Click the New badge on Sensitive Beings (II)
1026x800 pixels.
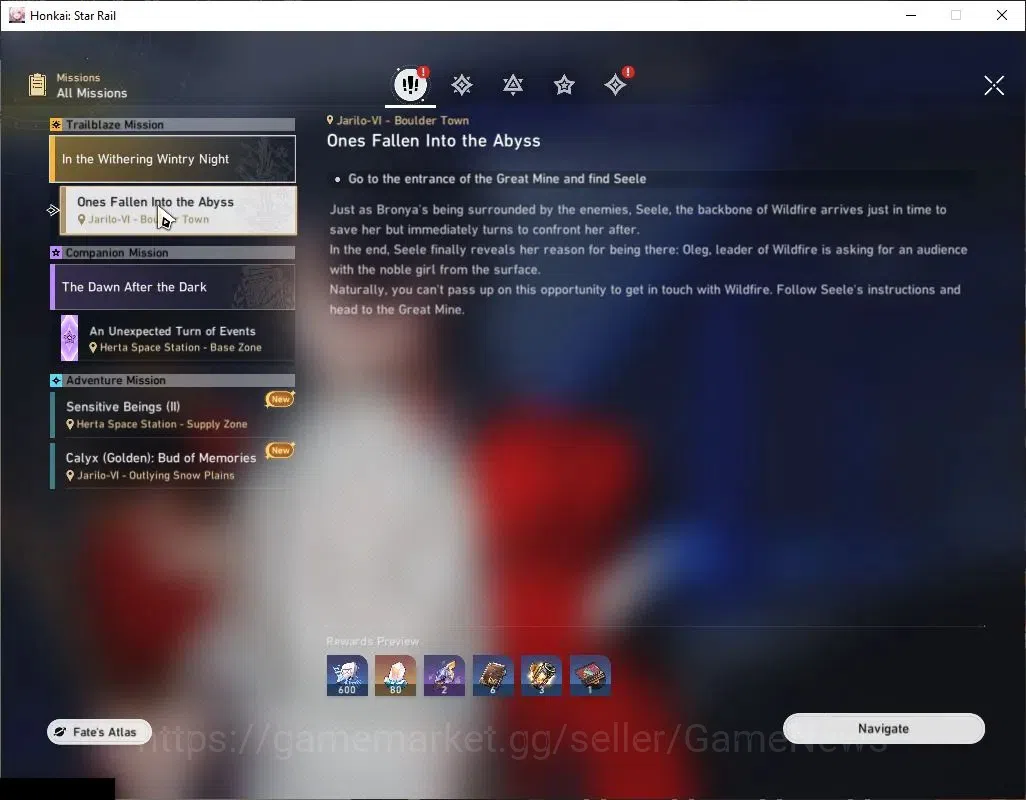[280, 399]
